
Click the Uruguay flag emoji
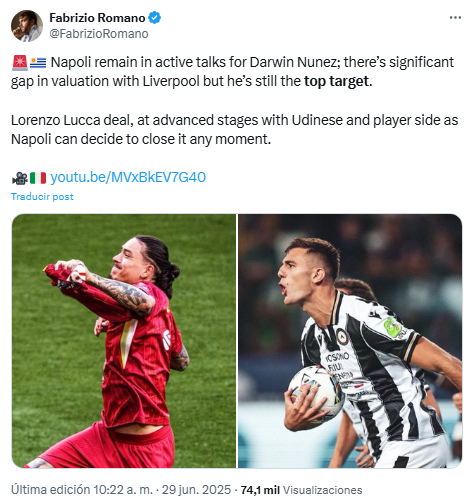pyautogui.click(x=38, y=63)
